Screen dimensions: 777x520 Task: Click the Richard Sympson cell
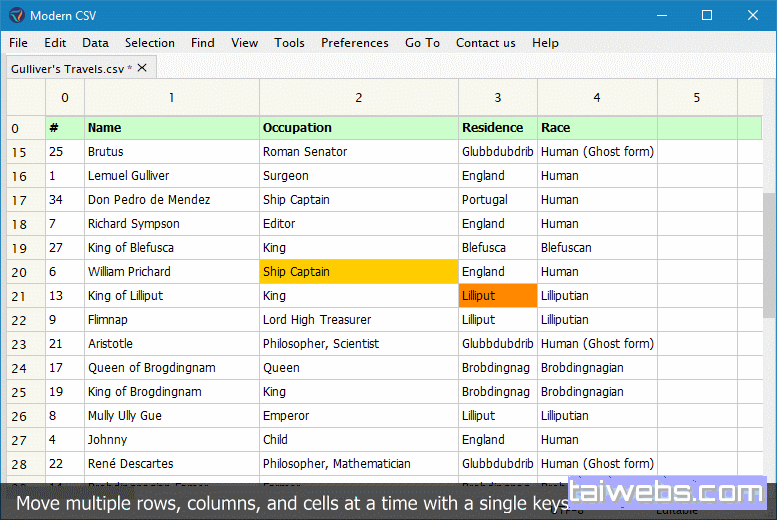tap(171, 224)
